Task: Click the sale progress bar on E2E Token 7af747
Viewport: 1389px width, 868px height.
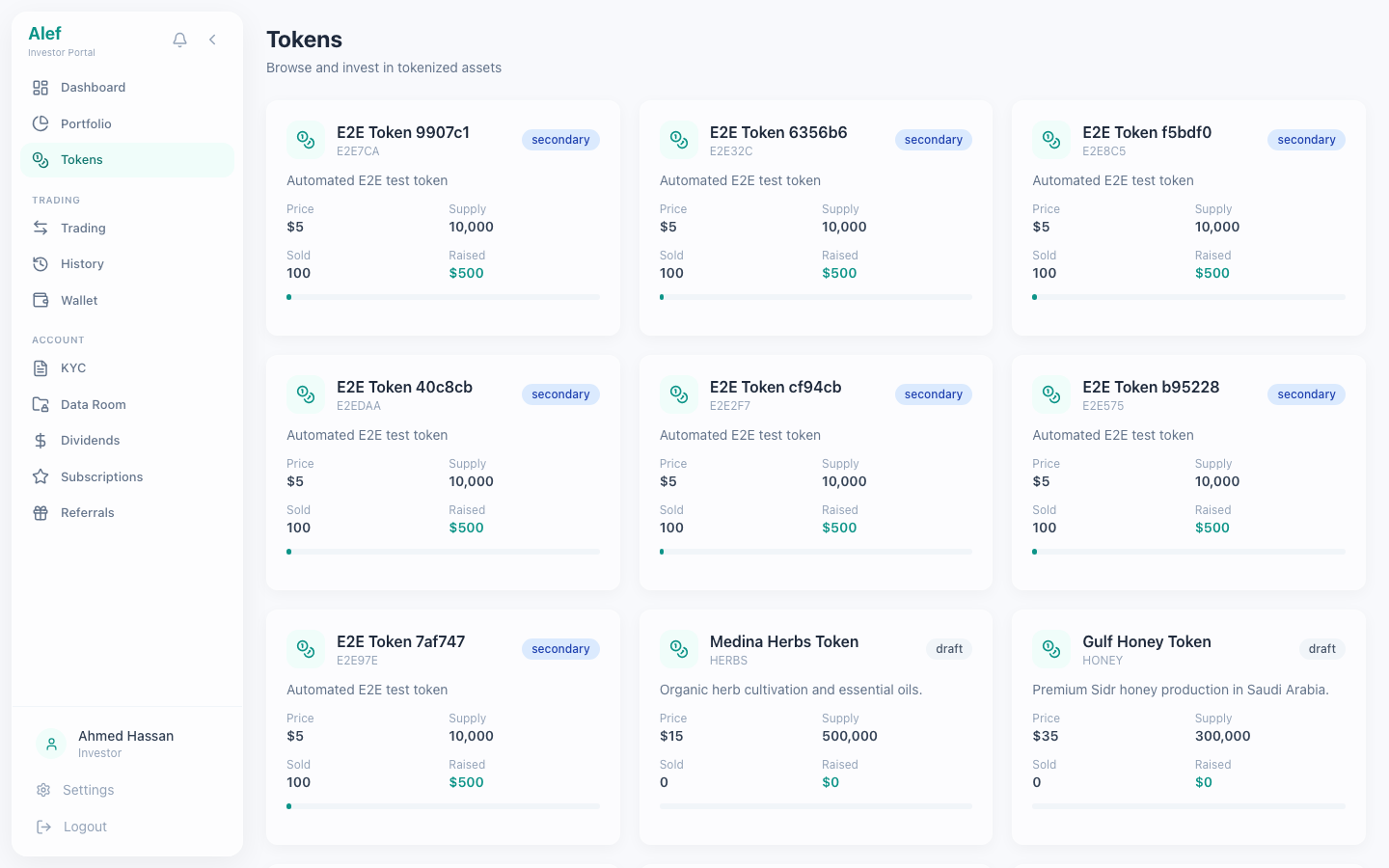Action: pyautogui.click(x=443, y=806)
